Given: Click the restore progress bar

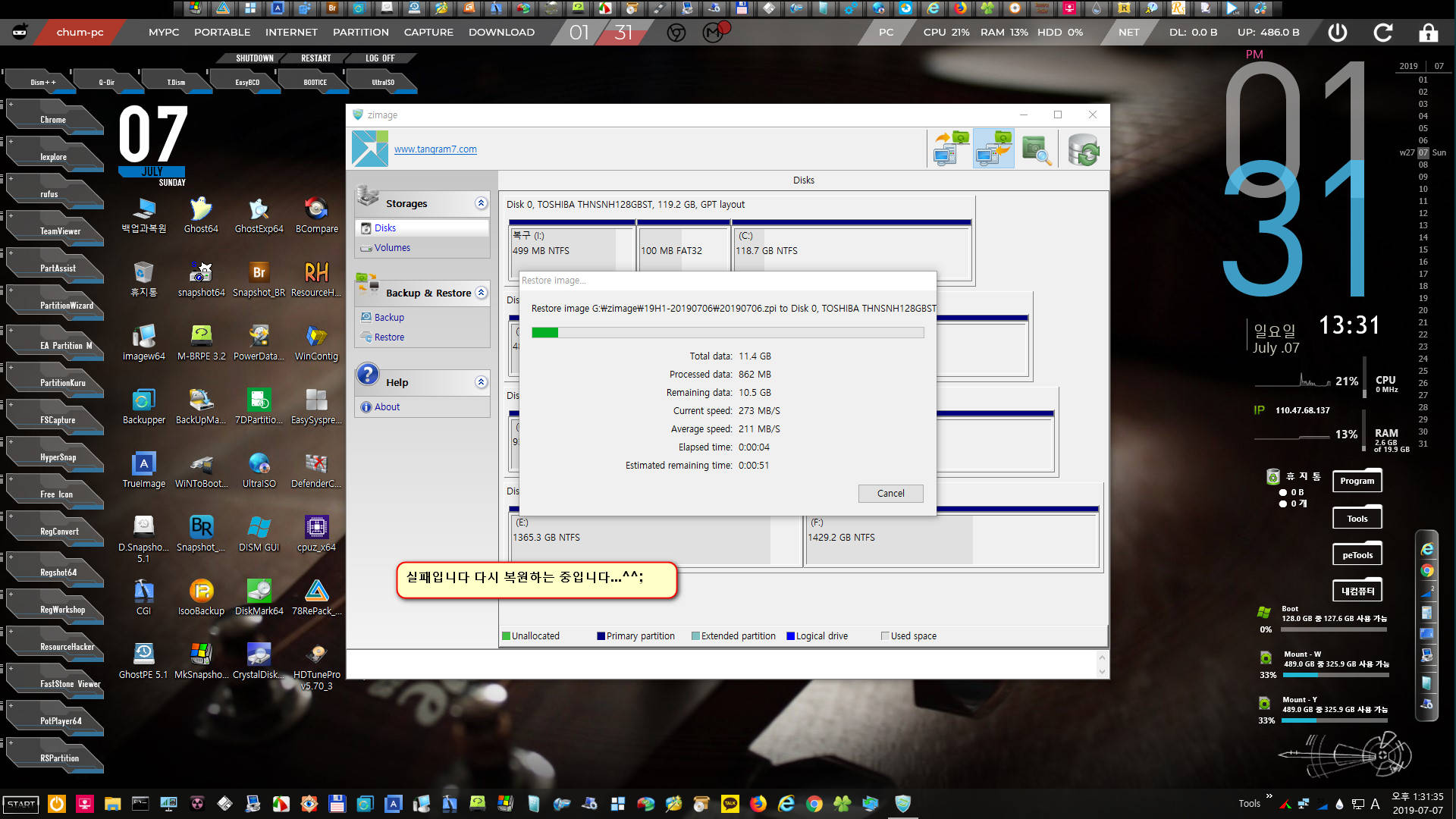Looking at the screenshot, I should click(x=727, y=332).
